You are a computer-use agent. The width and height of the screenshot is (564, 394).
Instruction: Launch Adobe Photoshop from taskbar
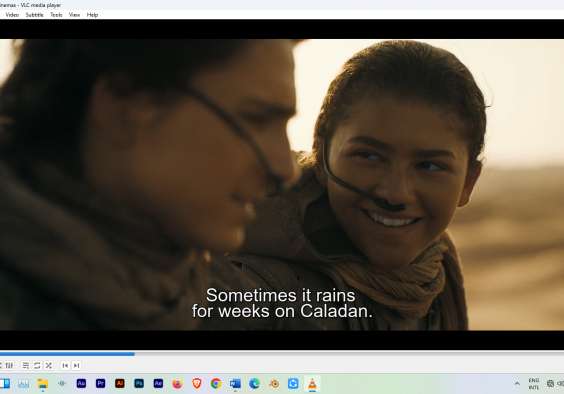point(139,384)
